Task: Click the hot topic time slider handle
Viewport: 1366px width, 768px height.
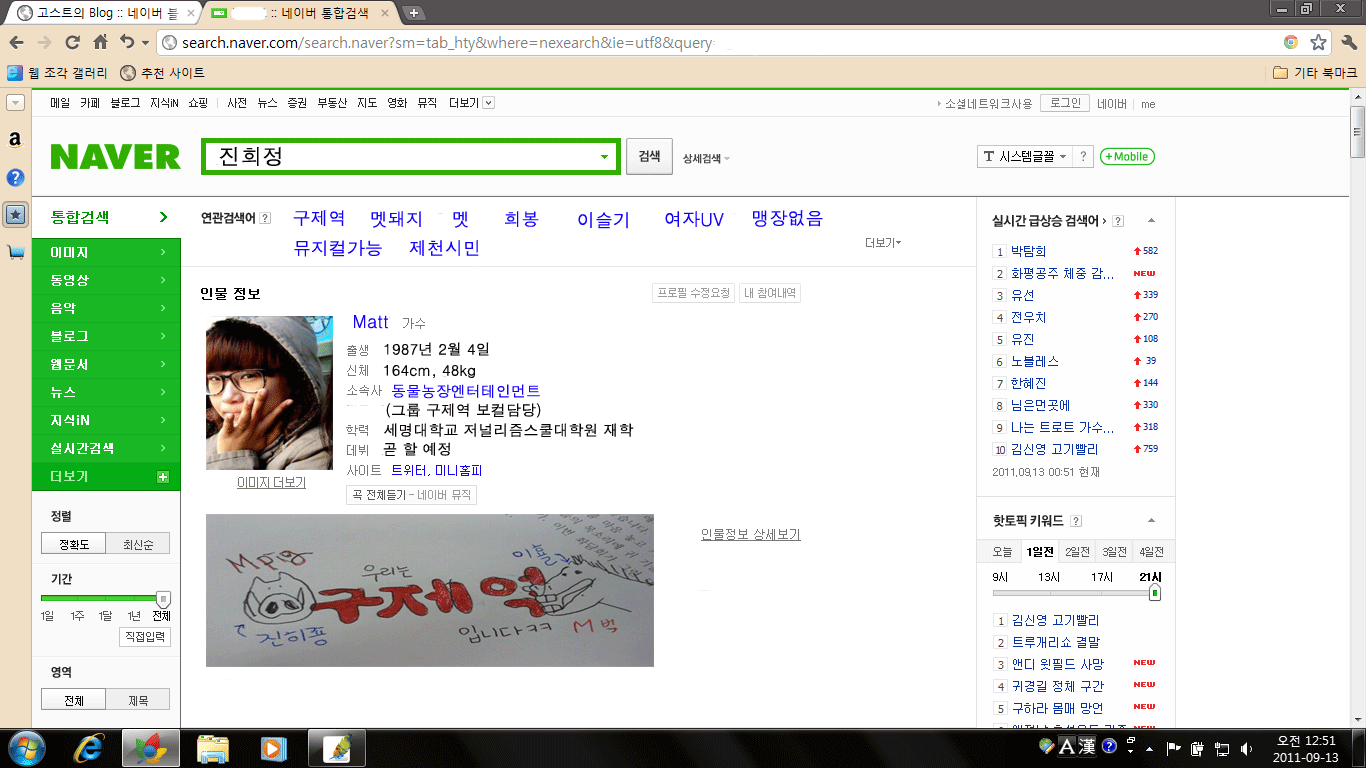Action: point(1155,593)
